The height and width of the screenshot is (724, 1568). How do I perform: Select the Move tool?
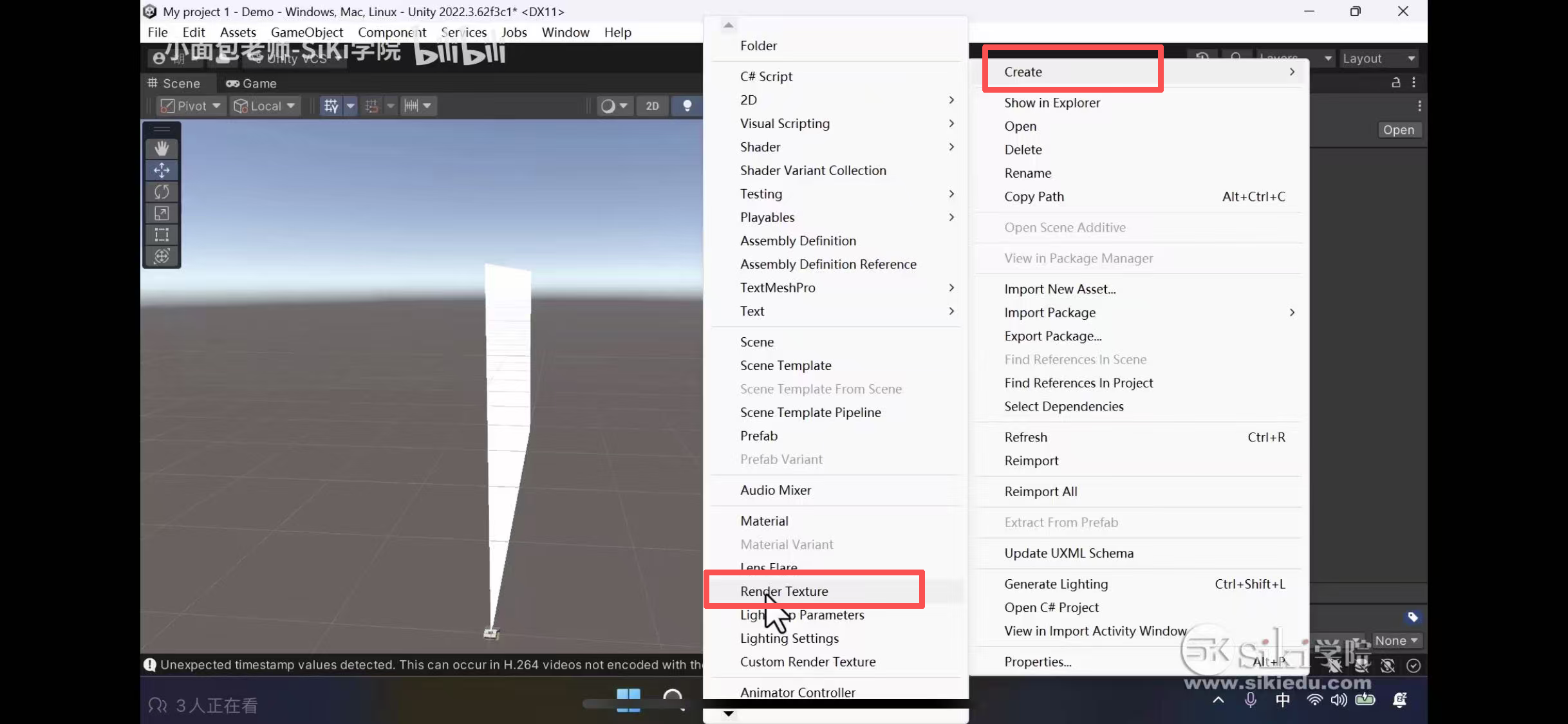[x=162, y=170]
